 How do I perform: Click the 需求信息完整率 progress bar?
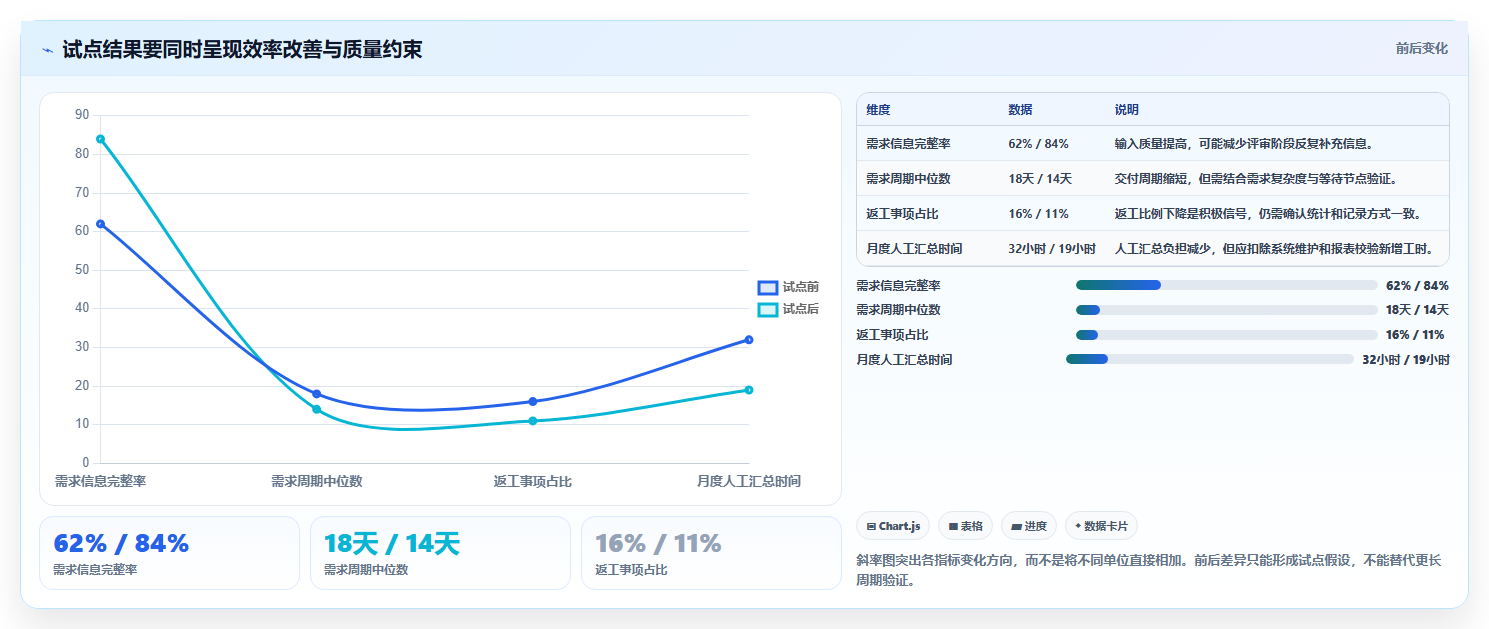coord(1227,285)
